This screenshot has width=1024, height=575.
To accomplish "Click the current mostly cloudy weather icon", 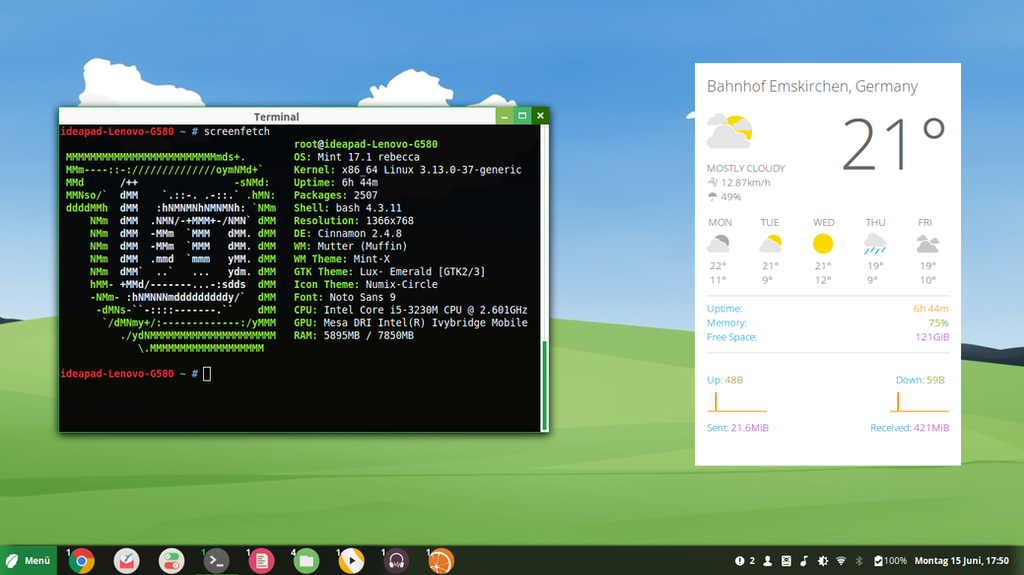I will point(729,131).
